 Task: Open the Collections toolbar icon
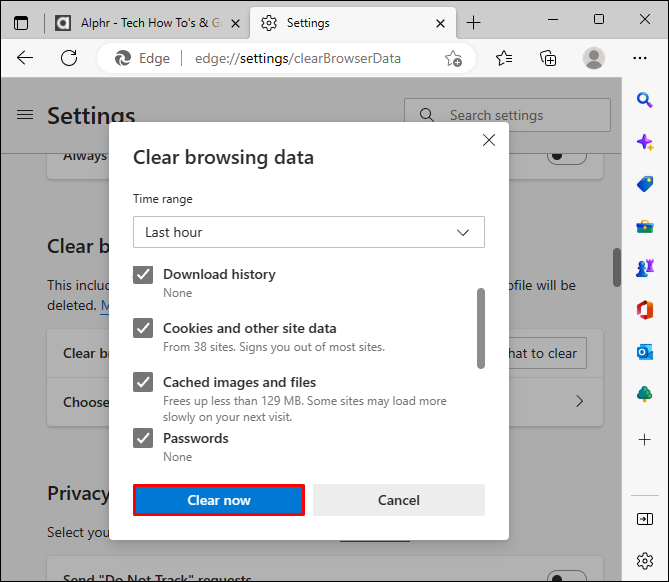click(548, 58)
